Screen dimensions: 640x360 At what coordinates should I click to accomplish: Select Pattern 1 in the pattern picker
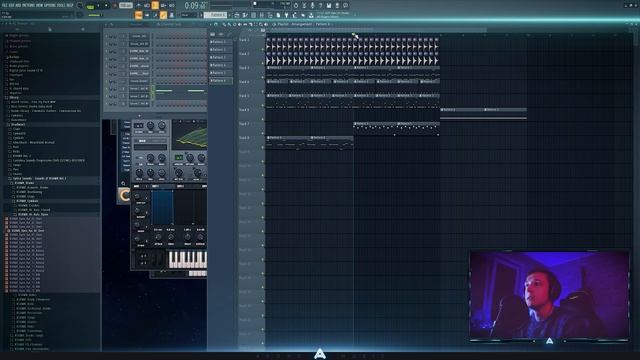coord(220,42)
